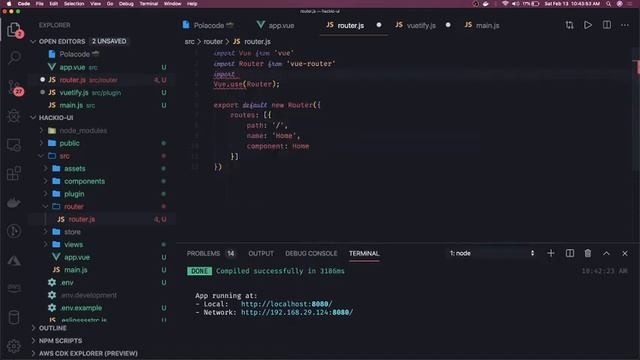This screenshot has width=640, height=360.
Task: Click the unsaved dot on router.js tab
Action: [x=379, y=25]
